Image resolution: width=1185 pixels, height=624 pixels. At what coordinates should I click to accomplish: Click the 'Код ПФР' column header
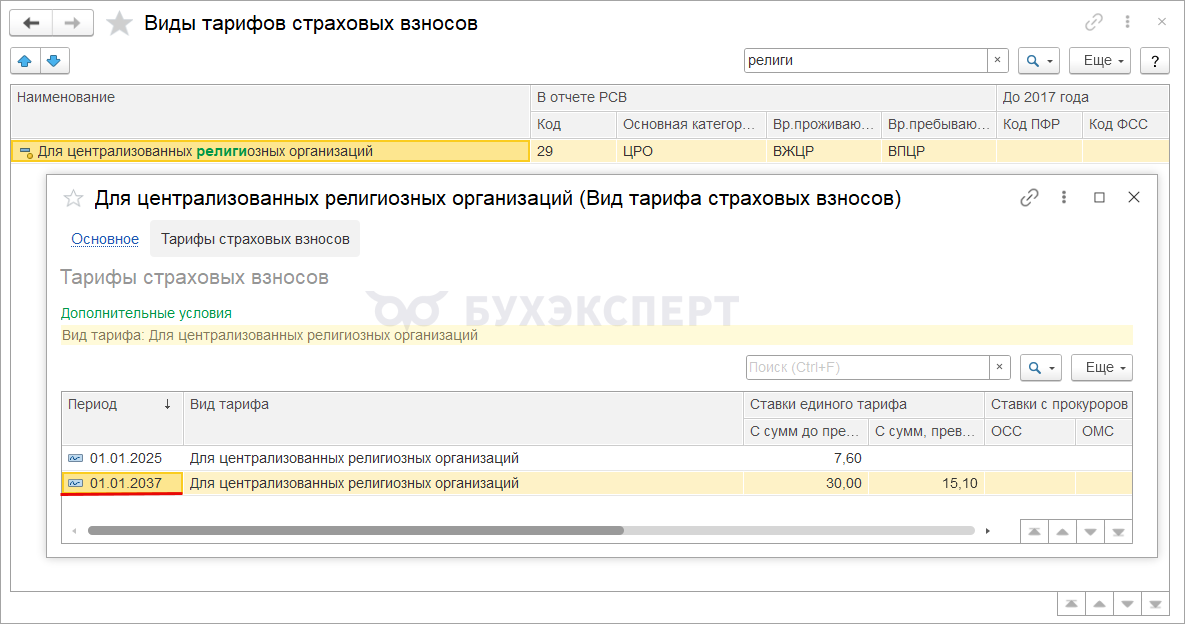tap(1039, 124)
